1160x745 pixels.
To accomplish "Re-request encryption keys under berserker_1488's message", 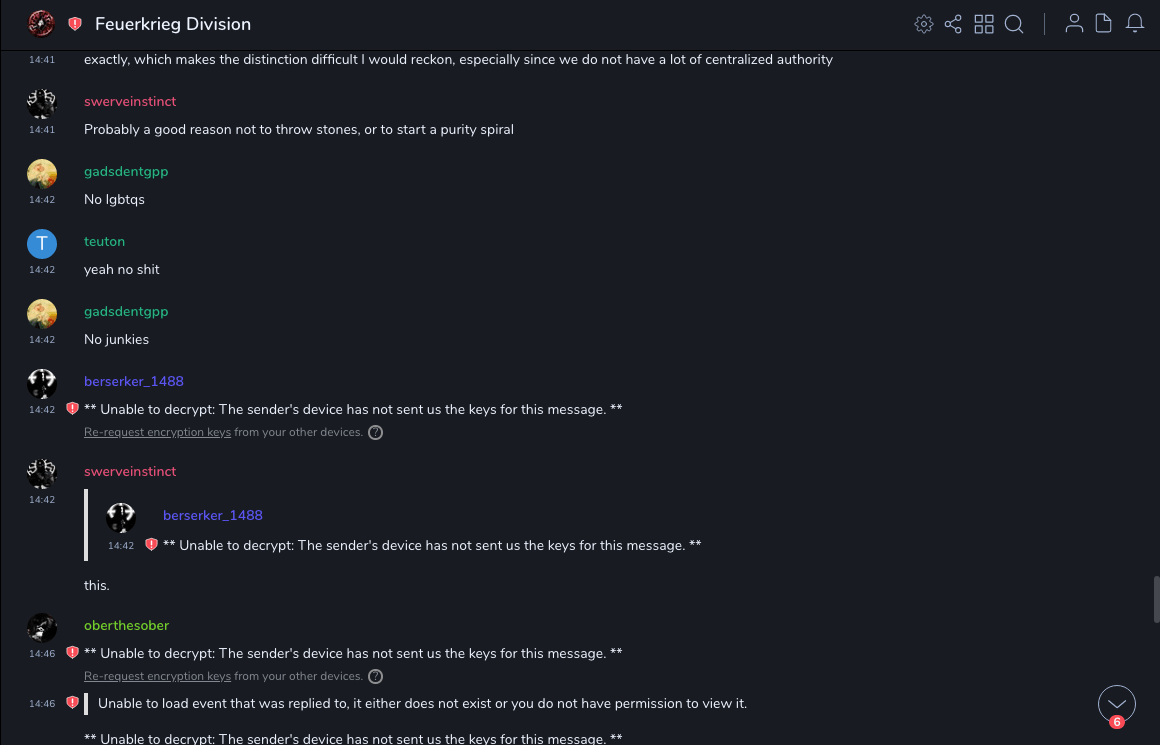I will pos(157,433).
